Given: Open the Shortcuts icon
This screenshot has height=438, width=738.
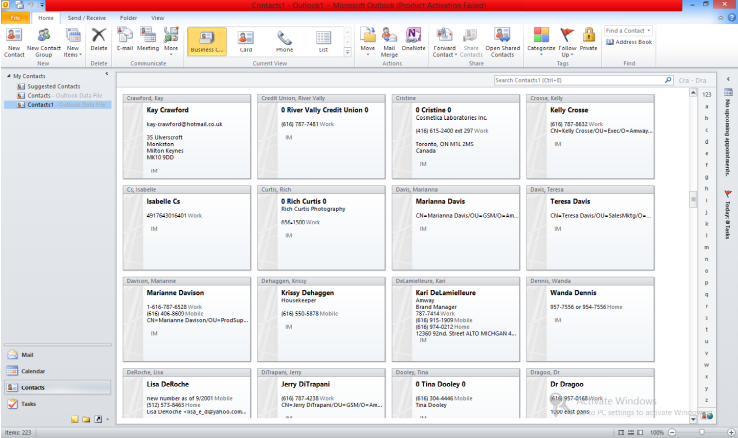Looking at the screenshot, I should pos(98,419).
